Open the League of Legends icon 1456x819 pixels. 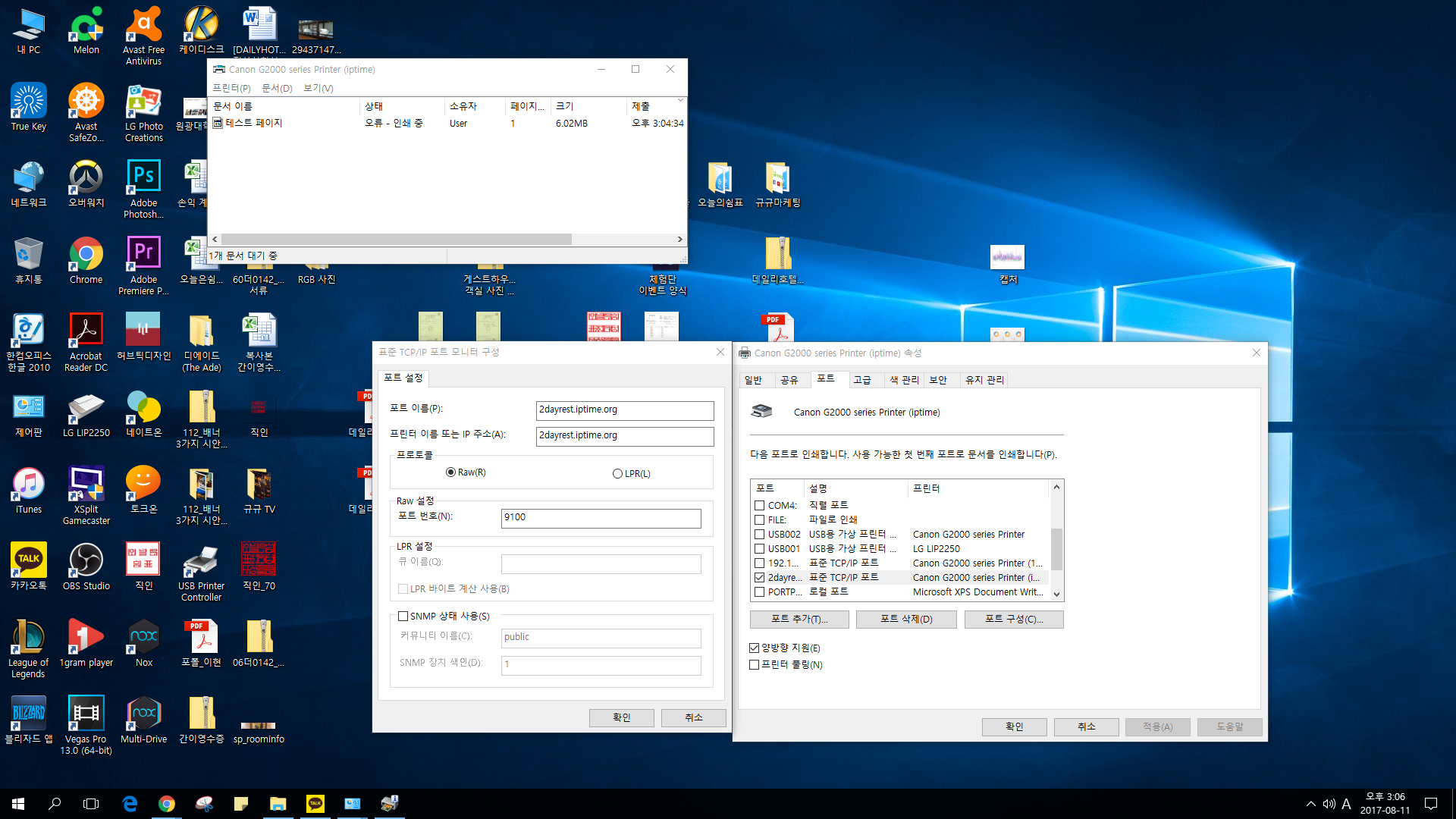coord(29,648)
